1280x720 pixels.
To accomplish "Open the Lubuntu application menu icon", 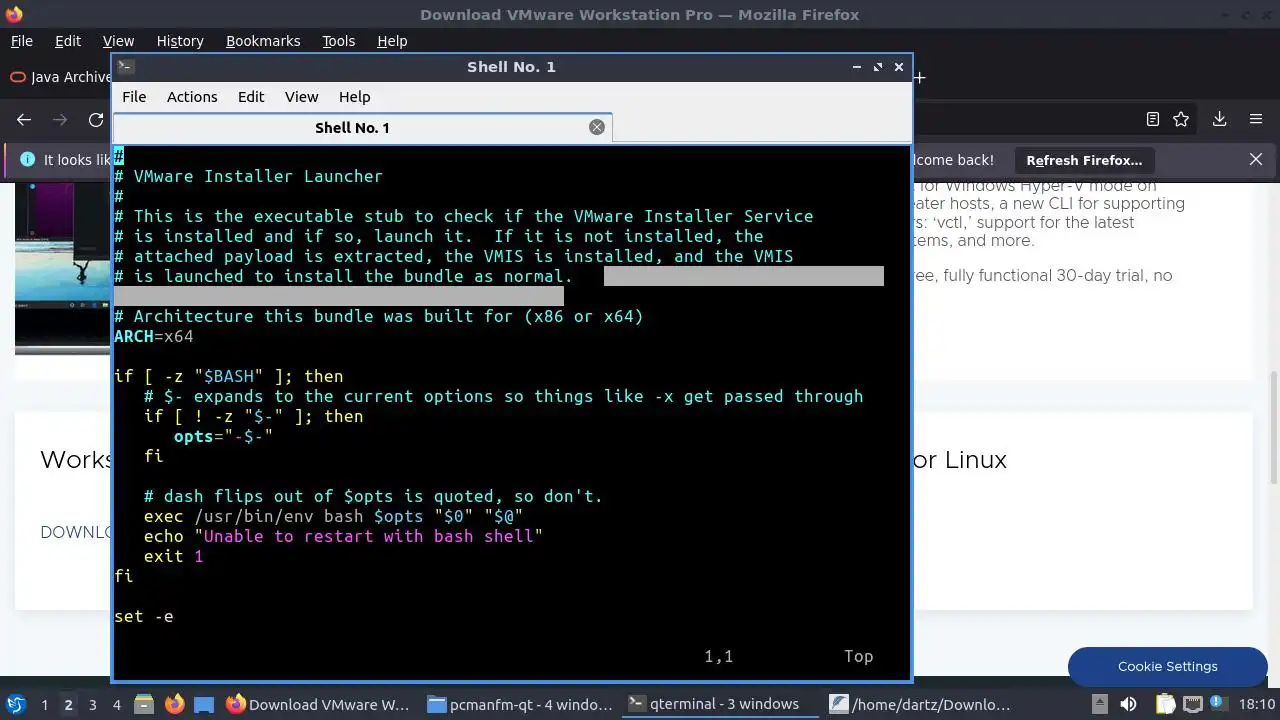I will point(16,704).
